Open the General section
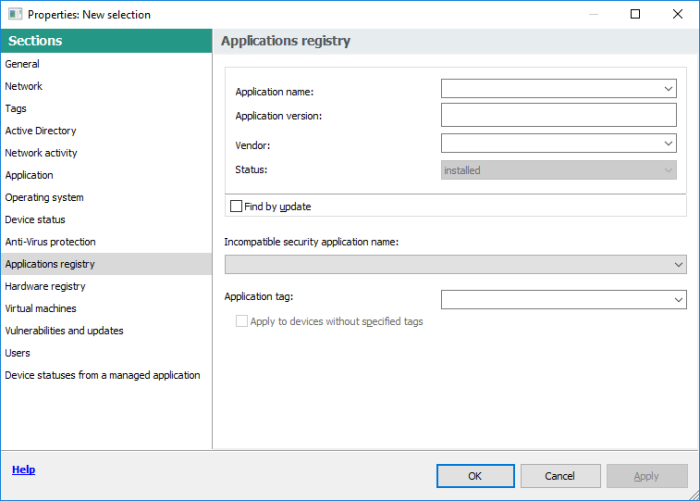 coord(23,64)
